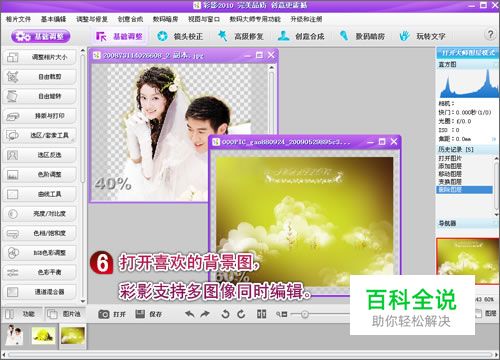This screenshot has width=500, height=360.
Task: Click the 直方图 panel header
Action: pyautogui.click(x=468, y=65)
